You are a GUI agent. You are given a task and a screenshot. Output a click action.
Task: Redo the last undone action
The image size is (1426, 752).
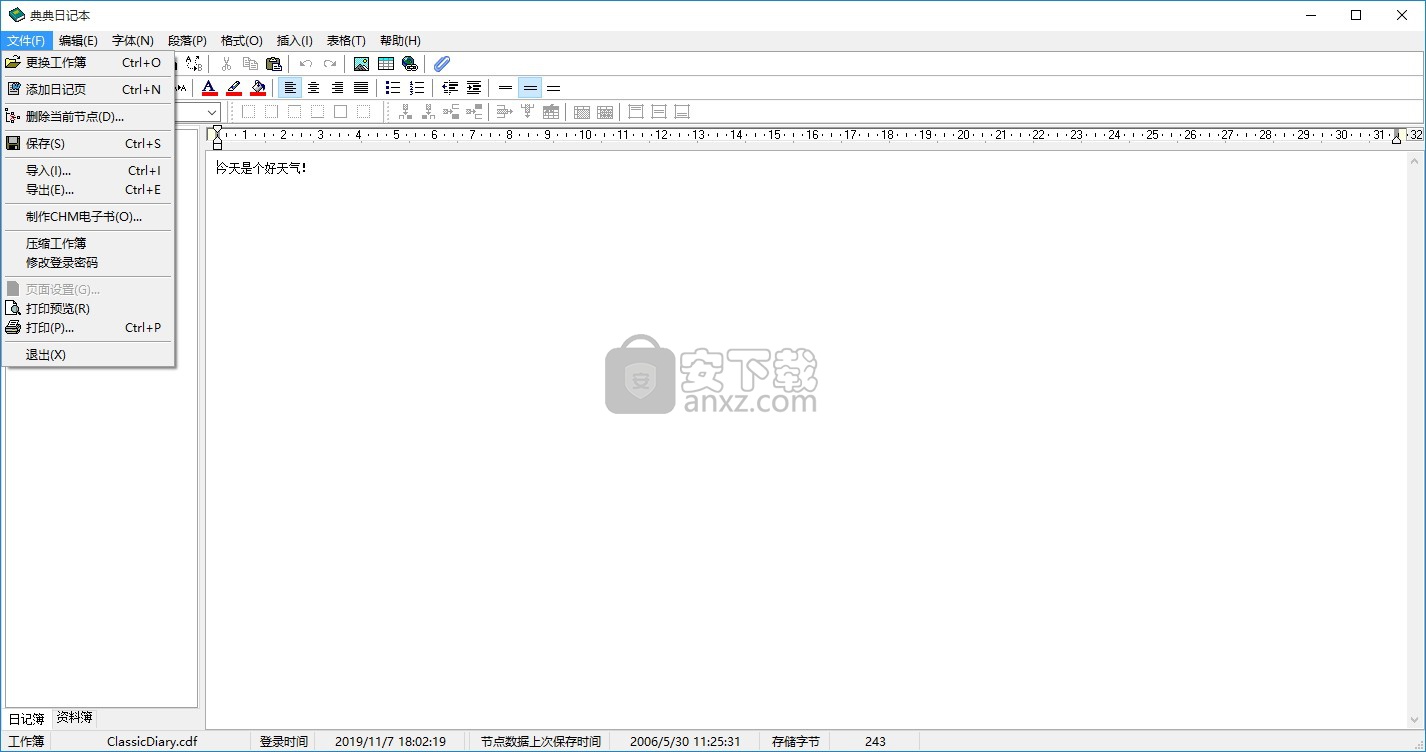(329, 63)
